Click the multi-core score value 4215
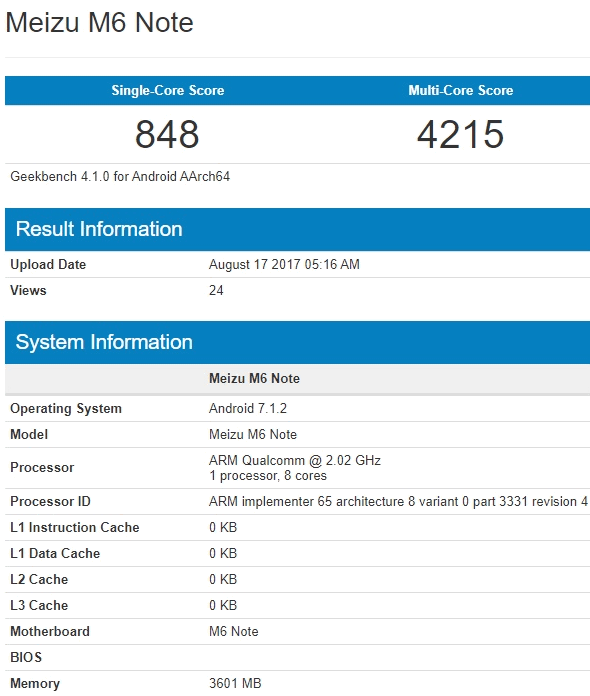This screenshot has height=696, width=590. point(460,134)
